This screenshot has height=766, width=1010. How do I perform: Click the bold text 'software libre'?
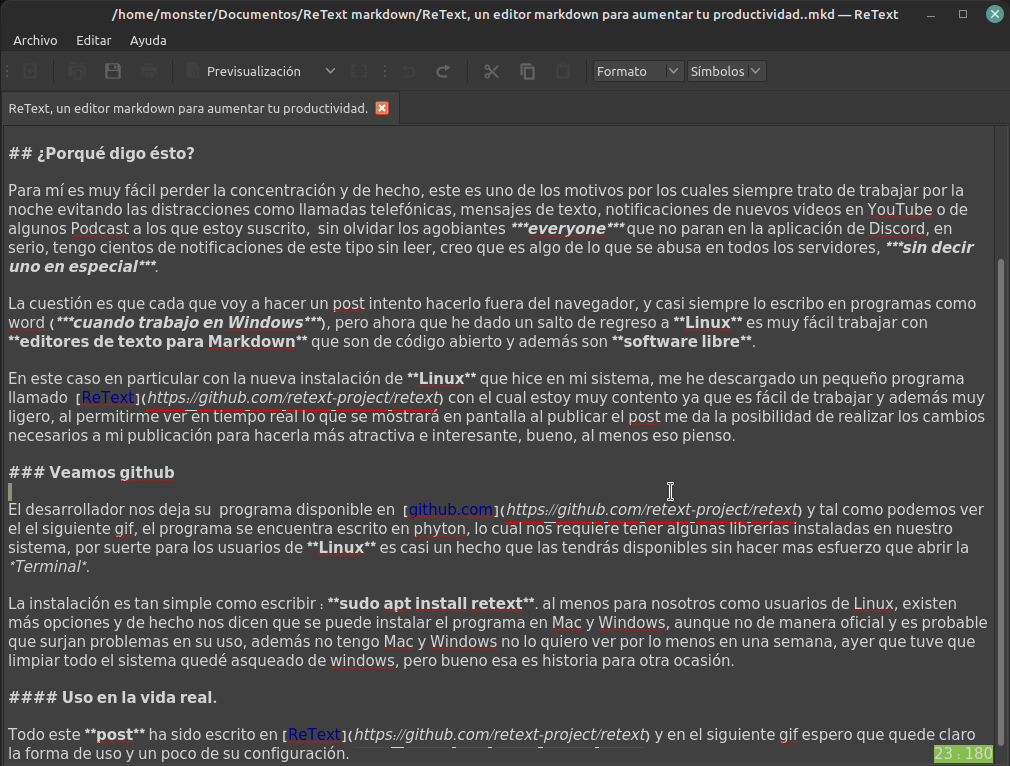pos(681,341)
